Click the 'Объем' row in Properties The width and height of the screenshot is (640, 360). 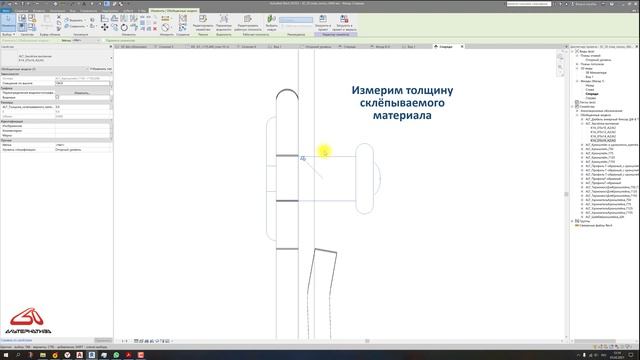tap(56, 116)
